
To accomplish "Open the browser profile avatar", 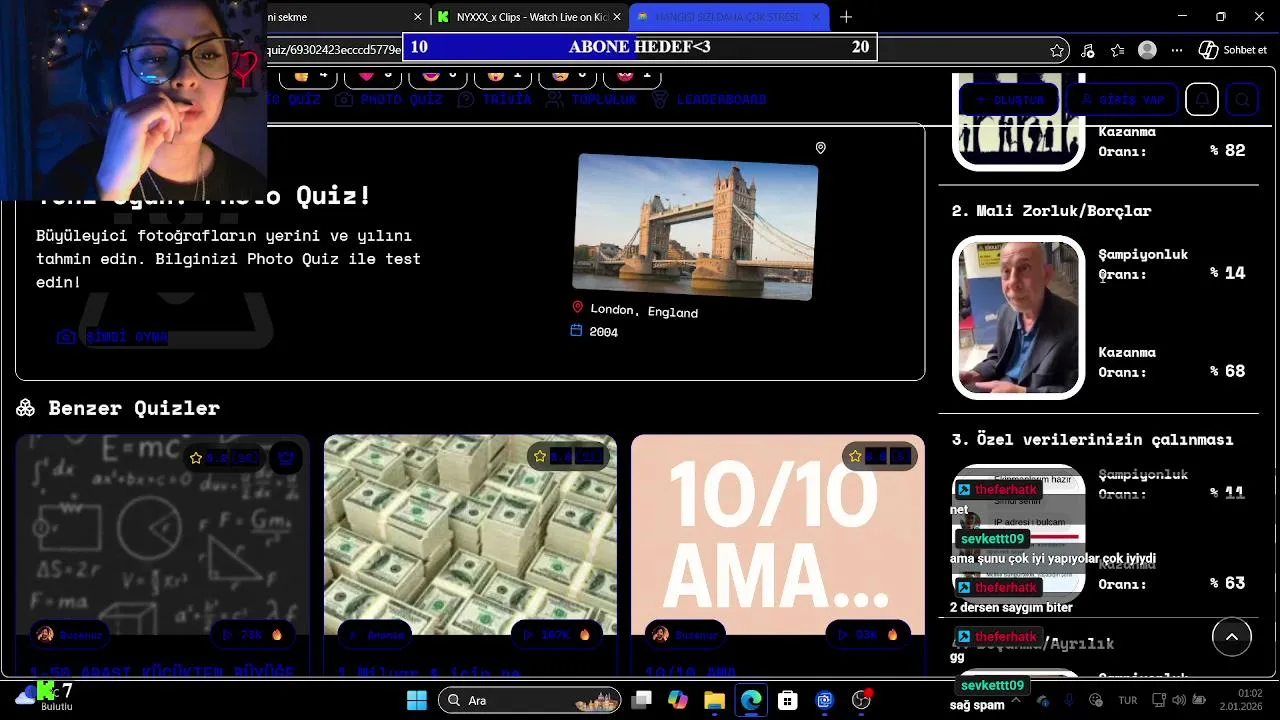I will (1148, 50).
